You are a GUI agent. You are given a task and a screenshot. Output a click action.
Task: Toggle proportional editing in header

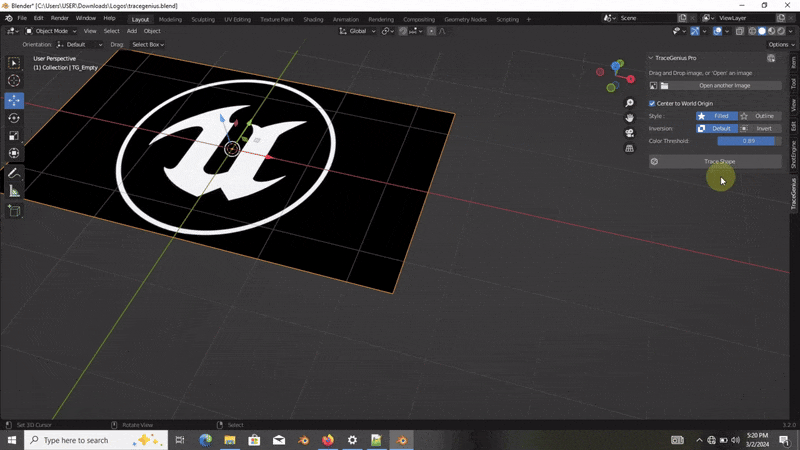[431, 31]
